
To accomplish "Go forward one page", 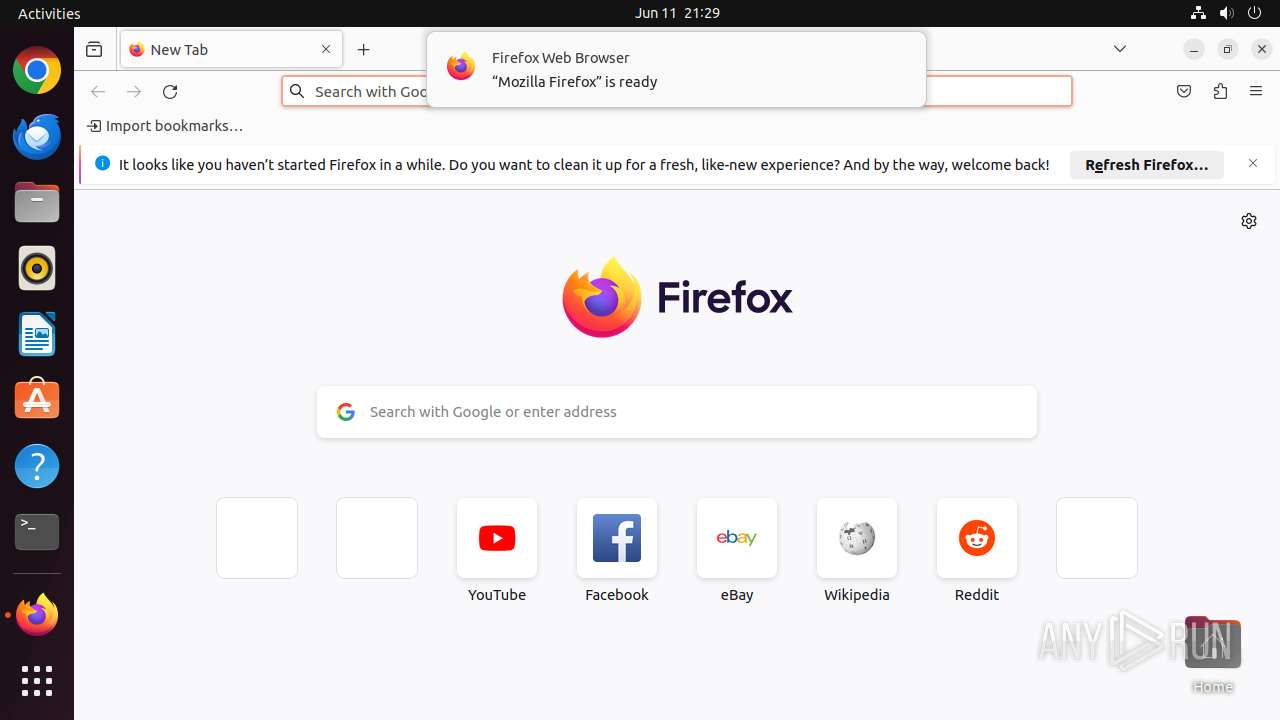I will (134, 91).
